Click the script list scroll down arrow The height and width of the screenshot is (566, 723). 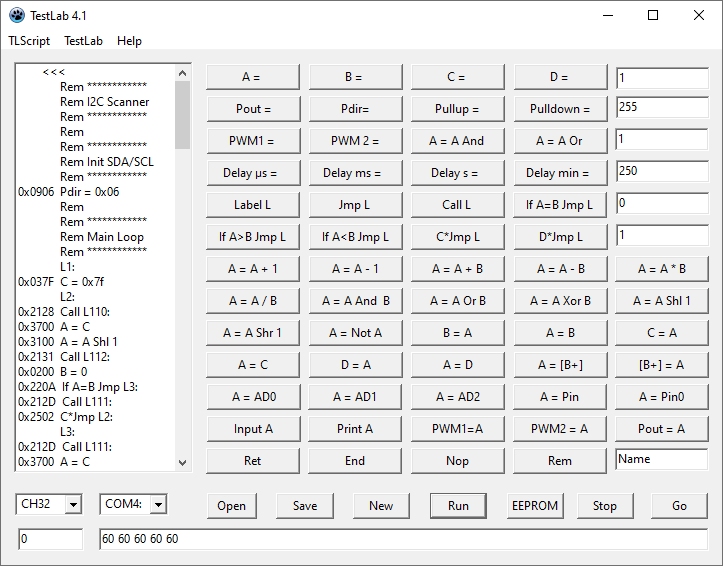(182, 462)
